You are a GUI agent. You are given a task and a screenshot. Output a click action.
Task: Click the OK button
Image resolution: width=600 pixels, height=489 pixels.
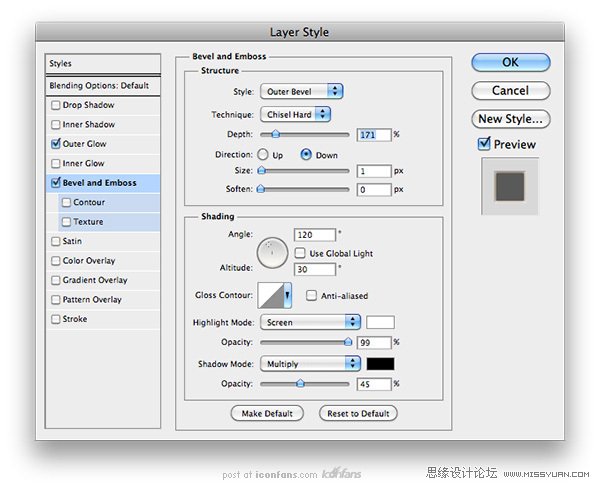click(511, 62)
